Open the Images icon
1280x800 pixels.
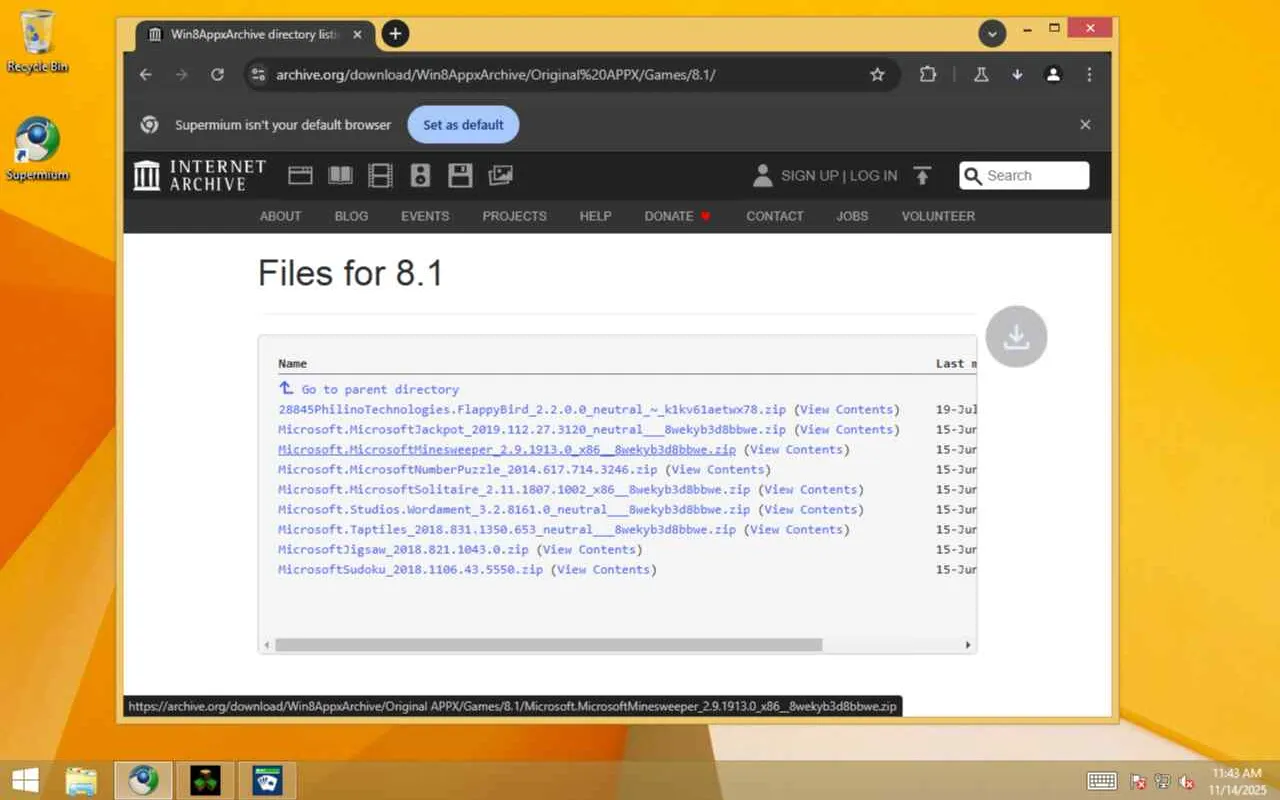click(500, 176)
